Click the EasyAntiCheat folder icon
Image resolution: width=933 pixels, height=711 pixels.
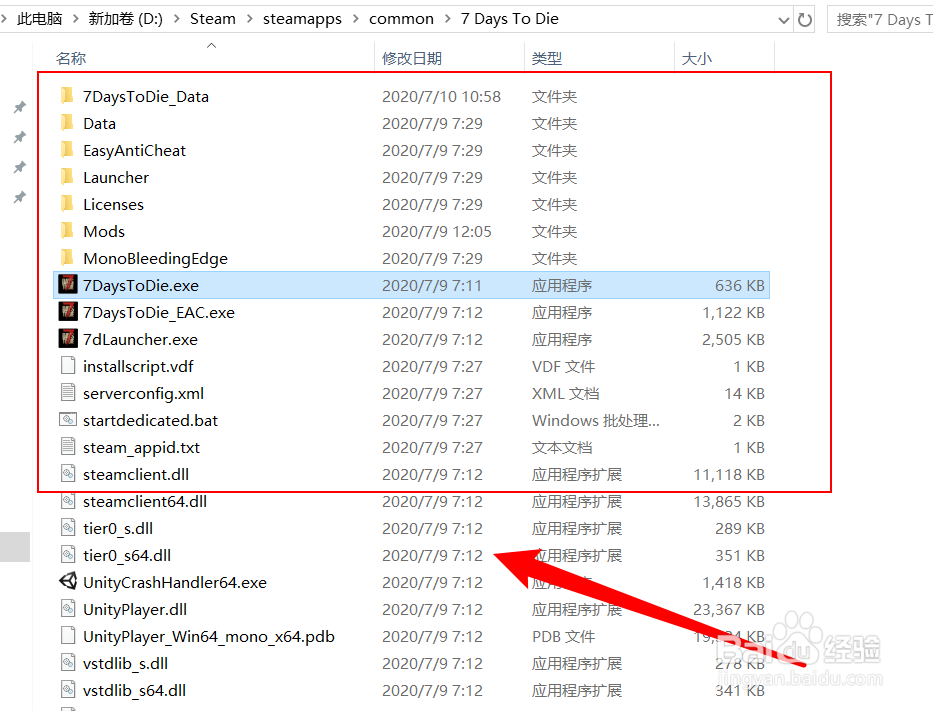[67, 149]
